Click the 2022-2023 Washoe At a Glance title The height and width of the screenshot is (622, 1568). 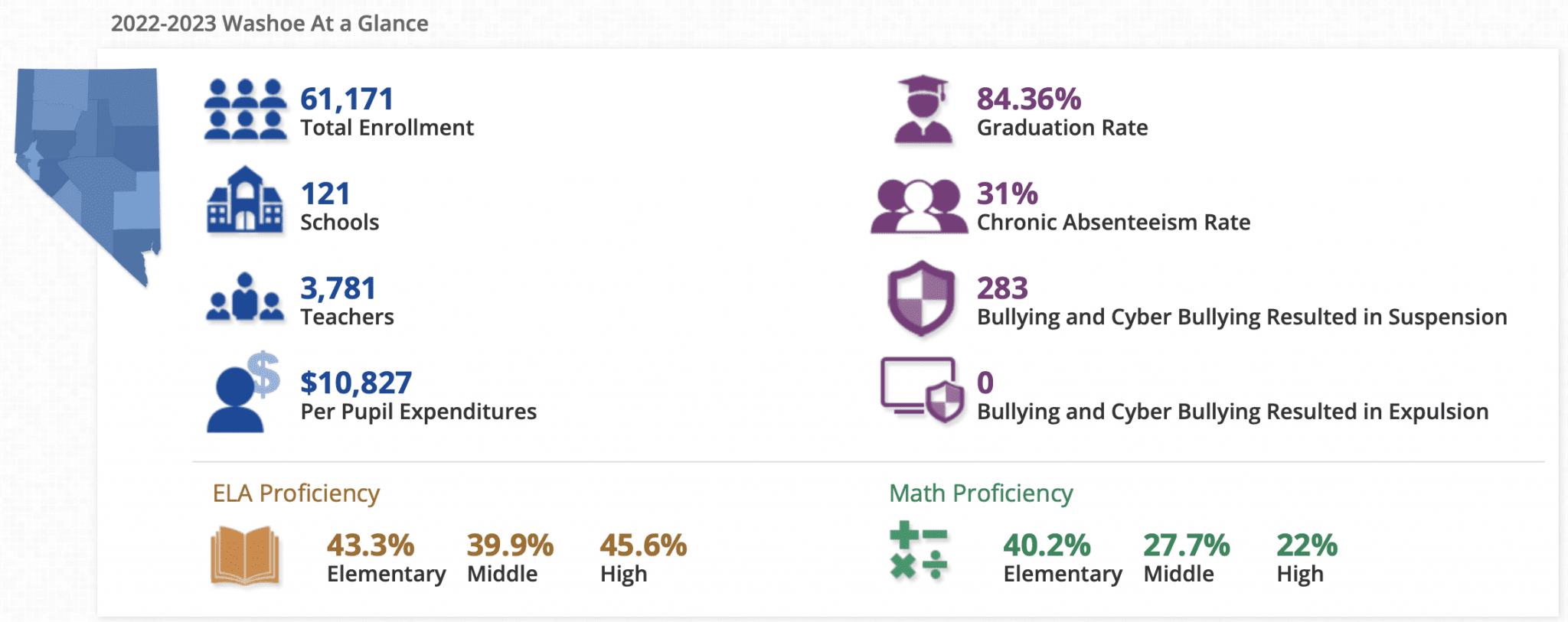(x=269, y=24)
